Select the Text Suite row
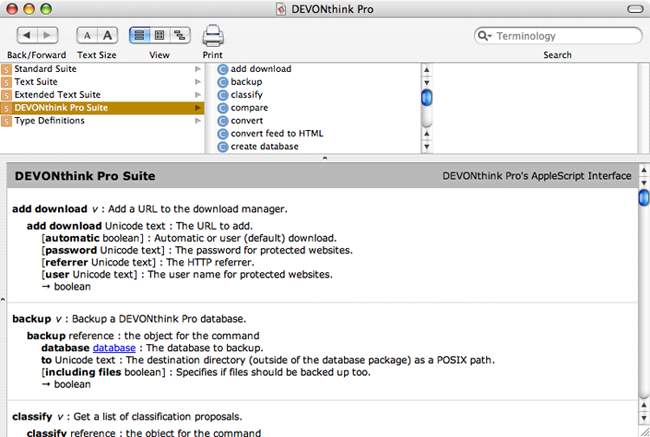Image resolution: width=650 pixels, height=437 pixels. 102,82
